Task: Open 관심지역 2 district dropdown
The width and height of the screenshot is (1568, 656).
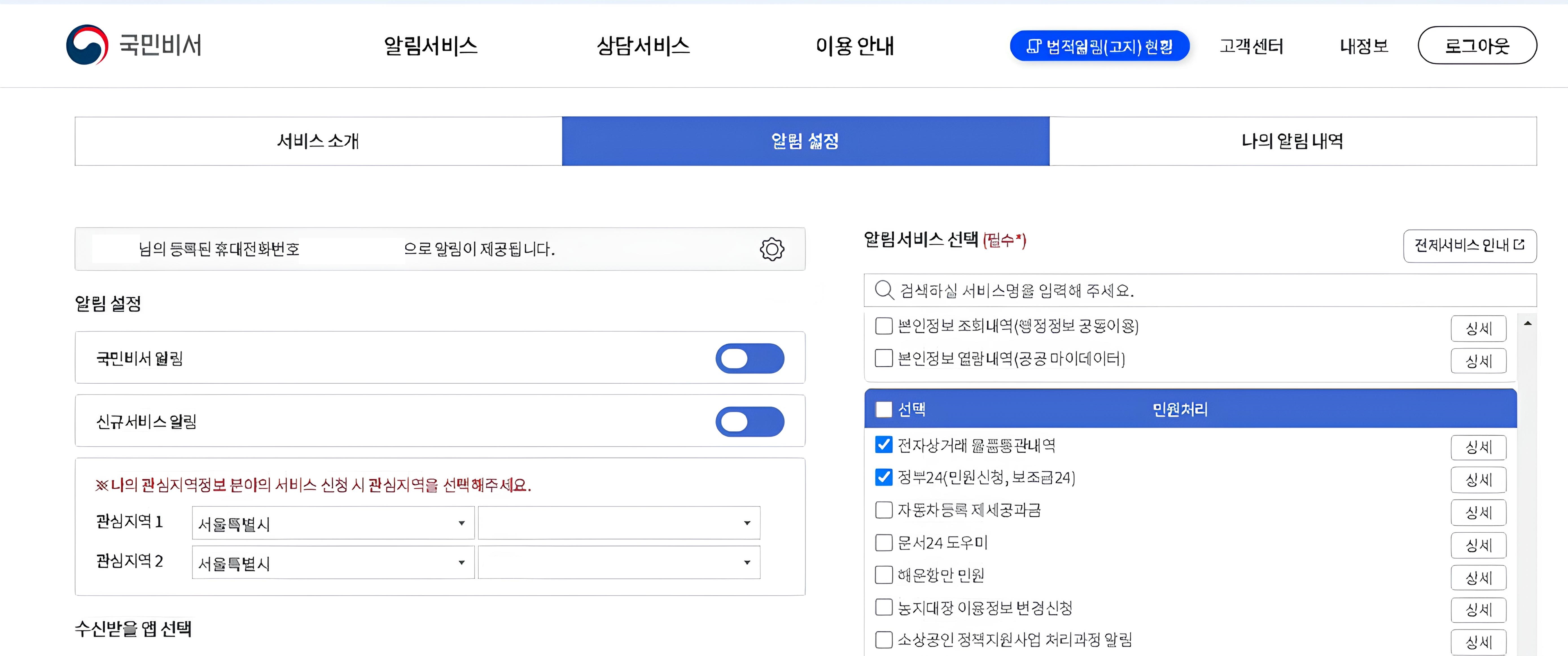Action: tap(618, 562)
